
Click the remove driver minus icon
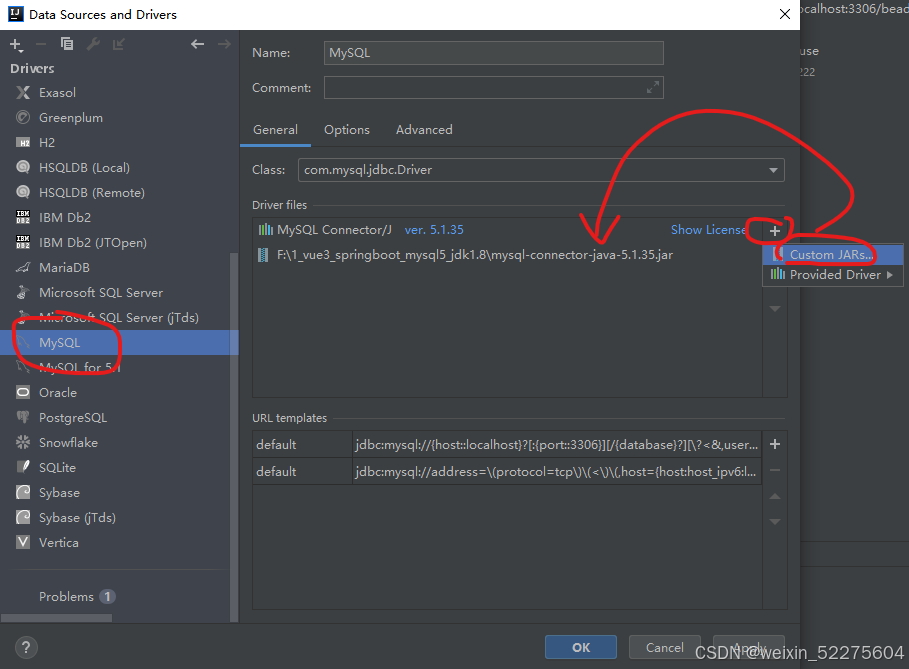(41, 44)
